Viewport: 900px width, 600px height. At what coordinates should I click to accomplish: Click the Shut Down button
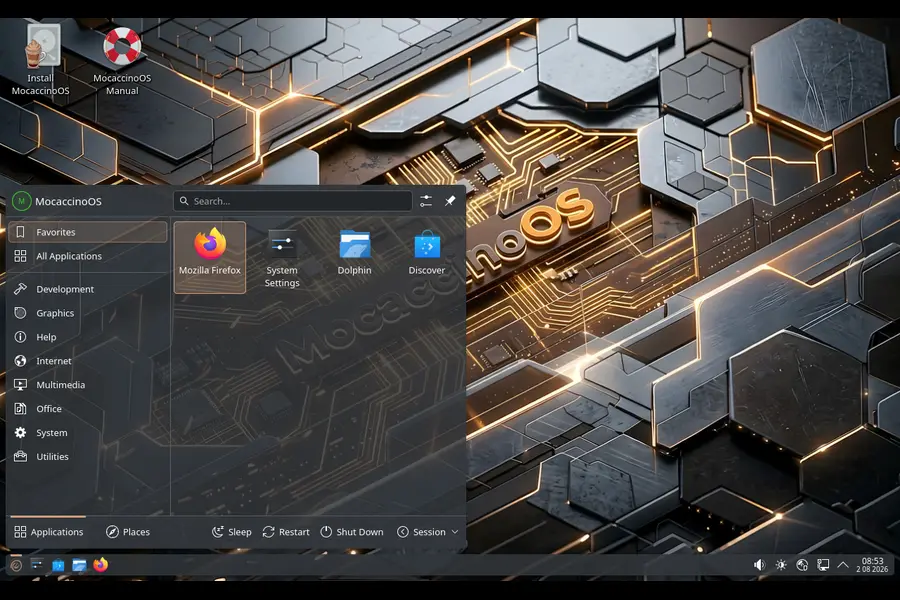tap(351, 532)
